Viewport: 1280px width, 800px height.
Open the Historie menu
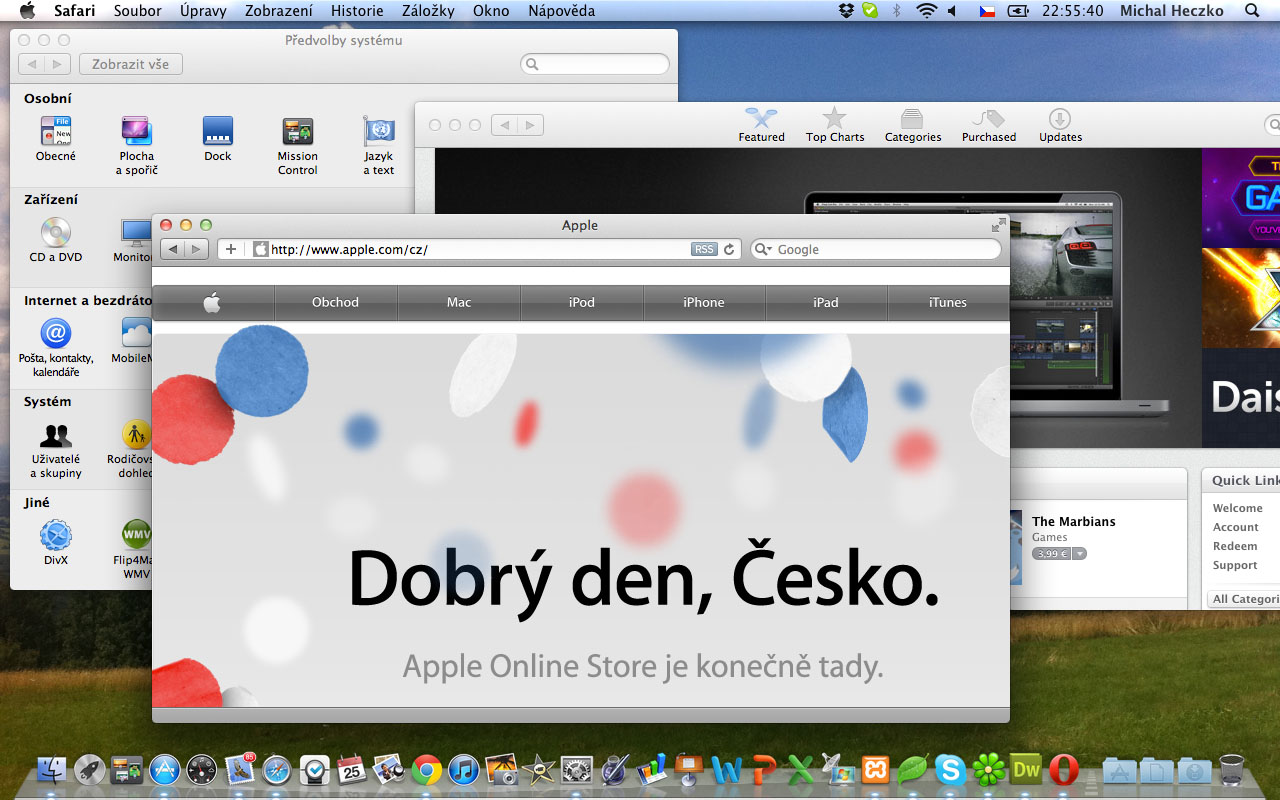click(x=357, y=11)
